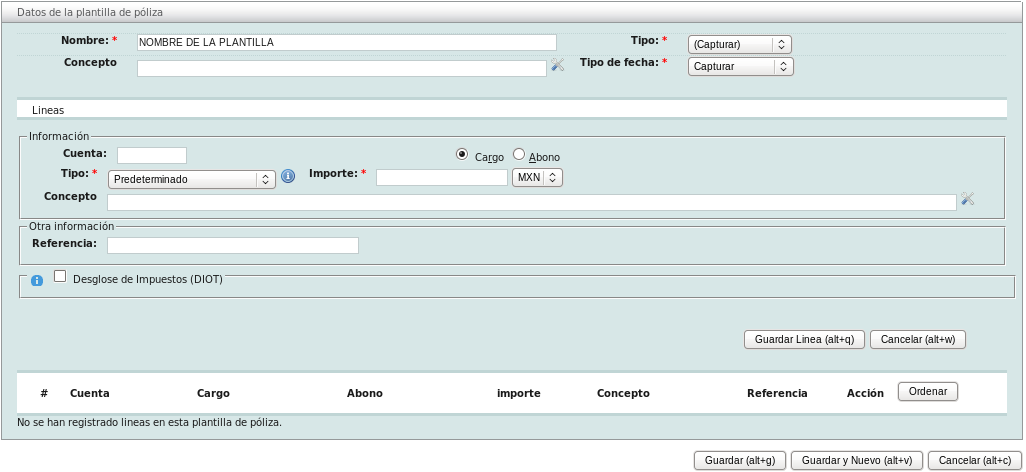Click the Guardar (alt+g) button
Screen dimensions: 1026x472
click(740, 461)
